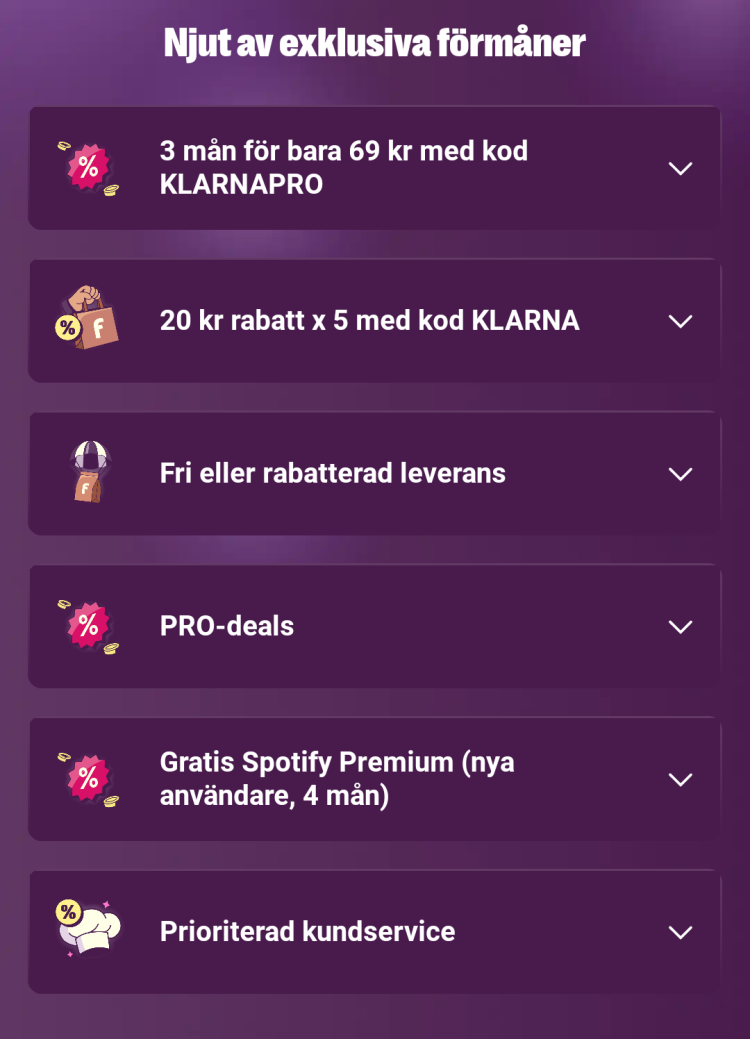The height and width of the screenshot is (1039, 750).
Task: Tap the 'Prioriterad kundservice' label text
Action: click(x=307, y=932)
